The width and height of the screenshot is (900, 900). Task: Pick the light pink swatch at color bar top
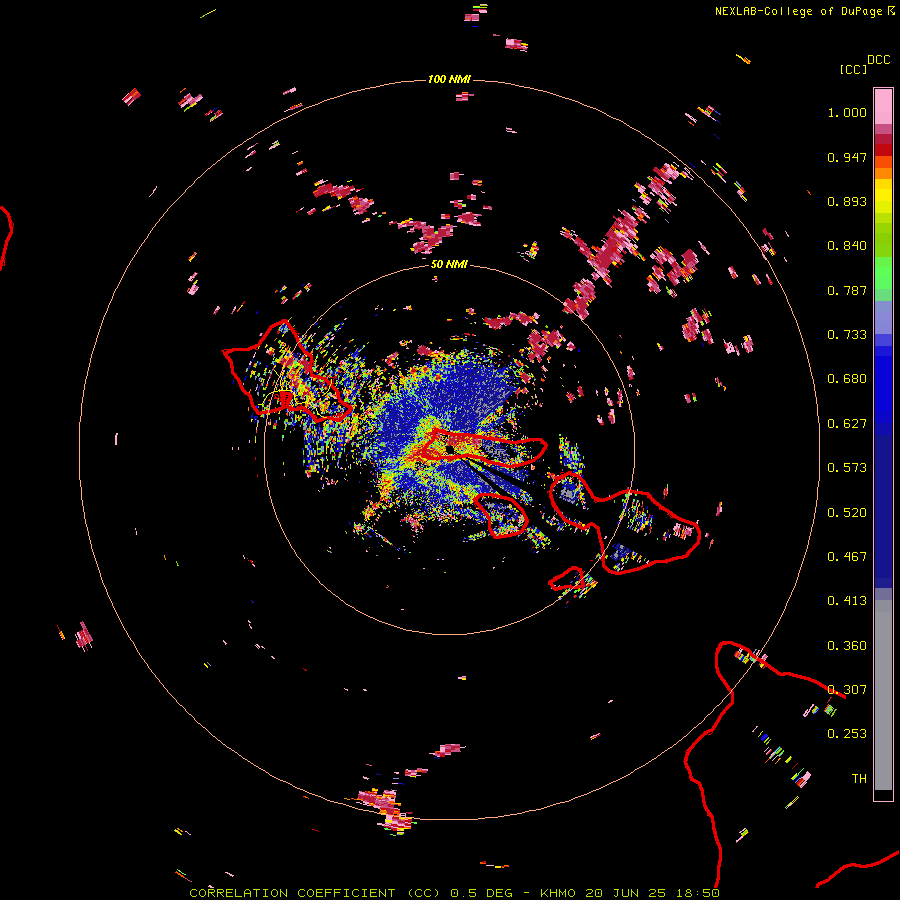pyautogui.click(x=883, y=106)
